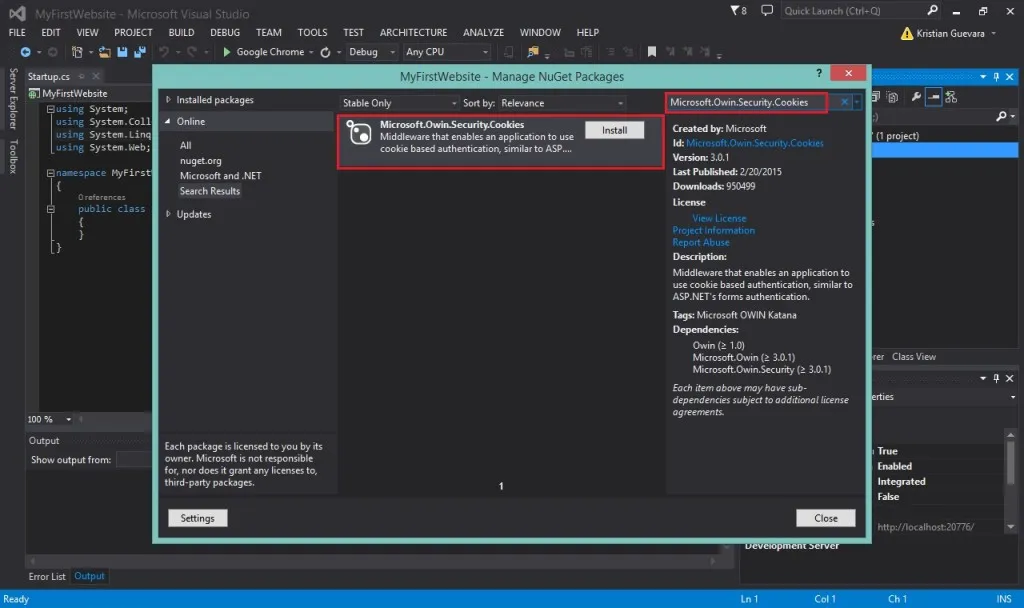1024x608 pixels.
Task: Click Solution Explorer Properties wrench icon
Action: 916,97
